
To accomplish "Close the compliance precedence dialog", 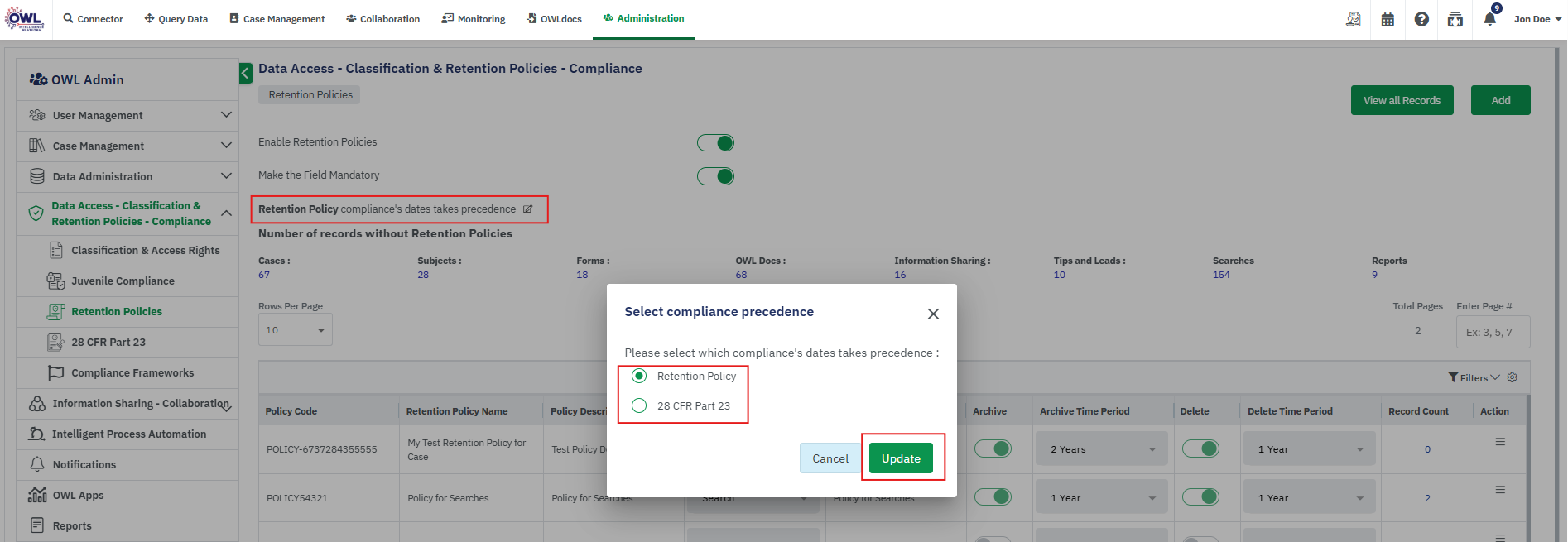I will [x=933, y=314].
